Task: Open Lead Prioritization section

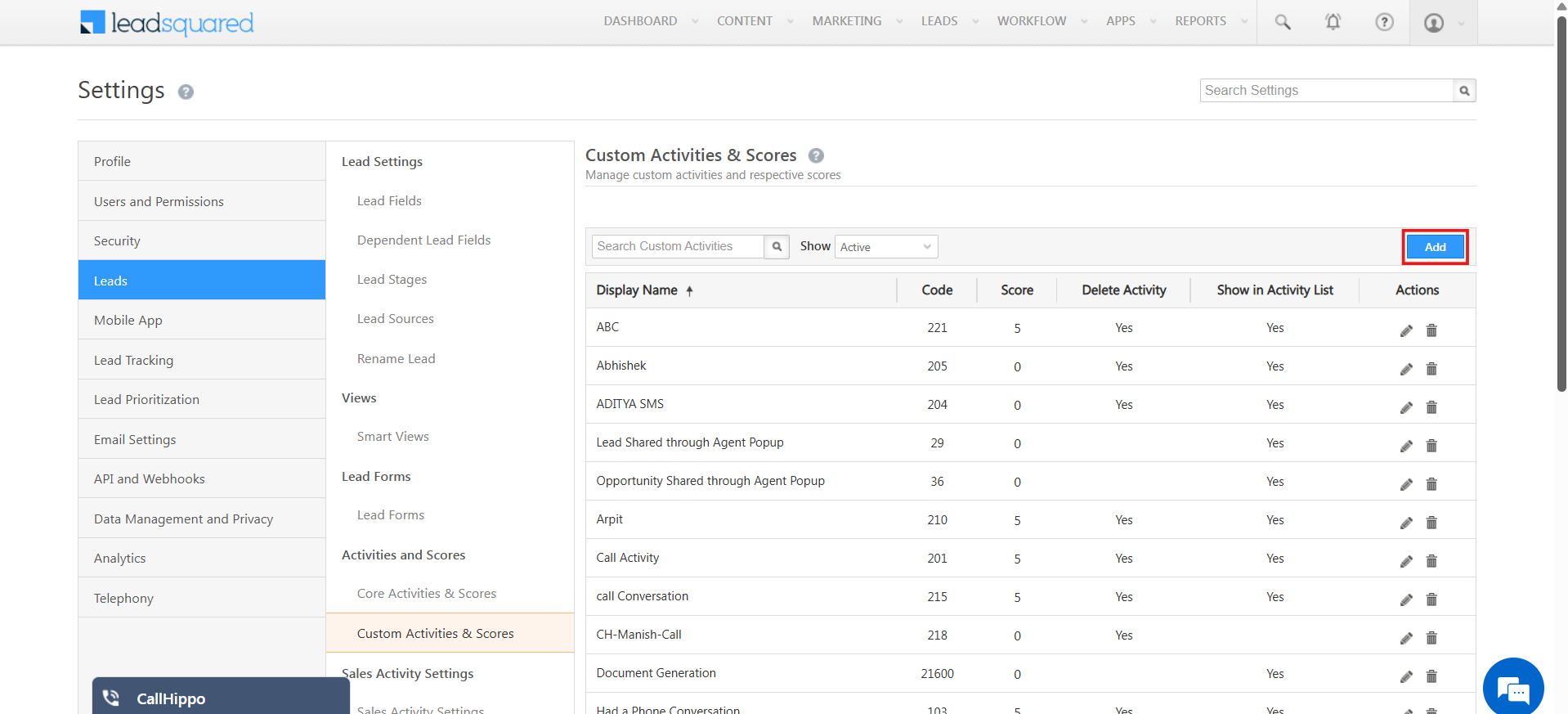Action: (x=202, y=399)
